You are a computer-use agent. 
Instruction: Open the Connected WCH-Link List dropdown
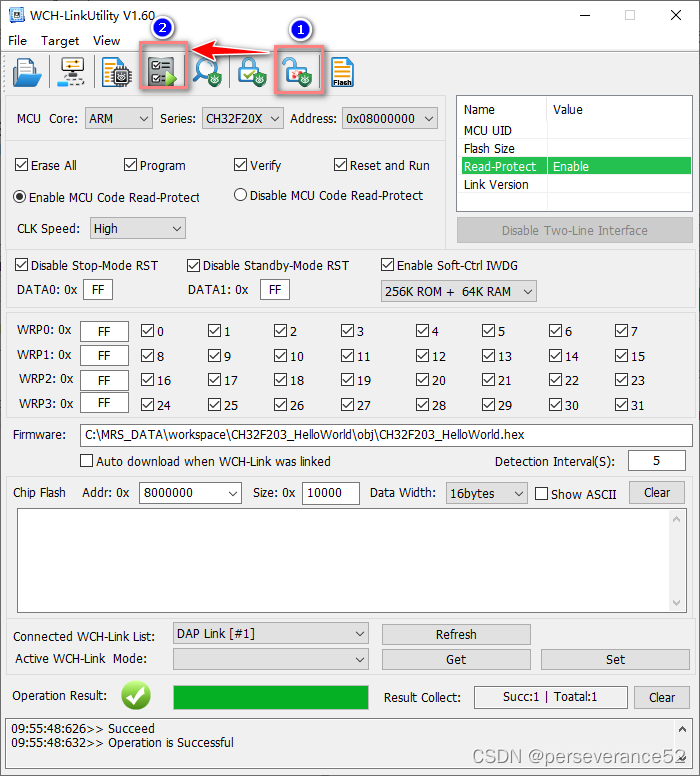(271, 633)
